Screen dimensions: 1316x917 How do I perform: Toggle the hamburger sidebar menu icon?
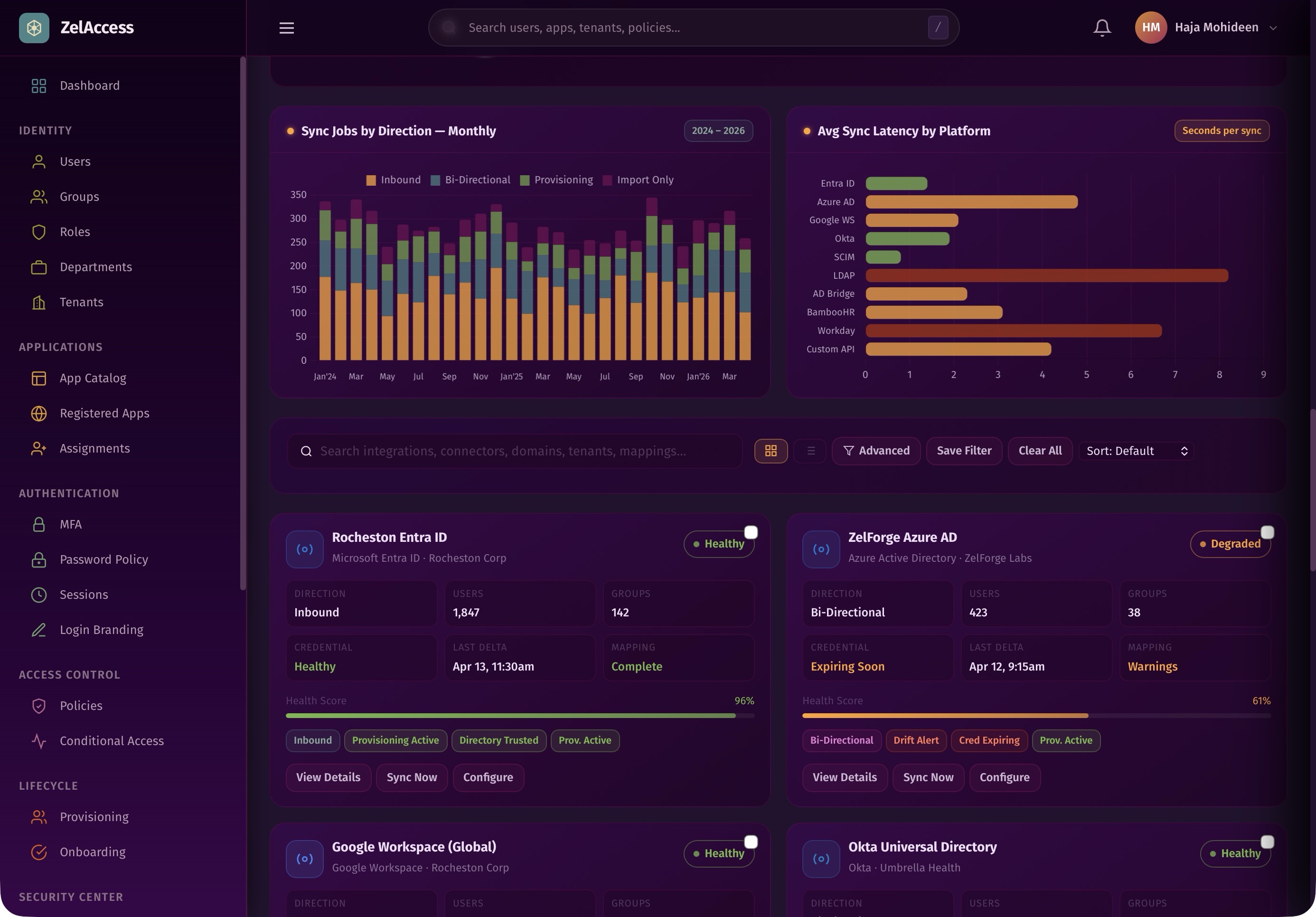(x=287, y=28)
